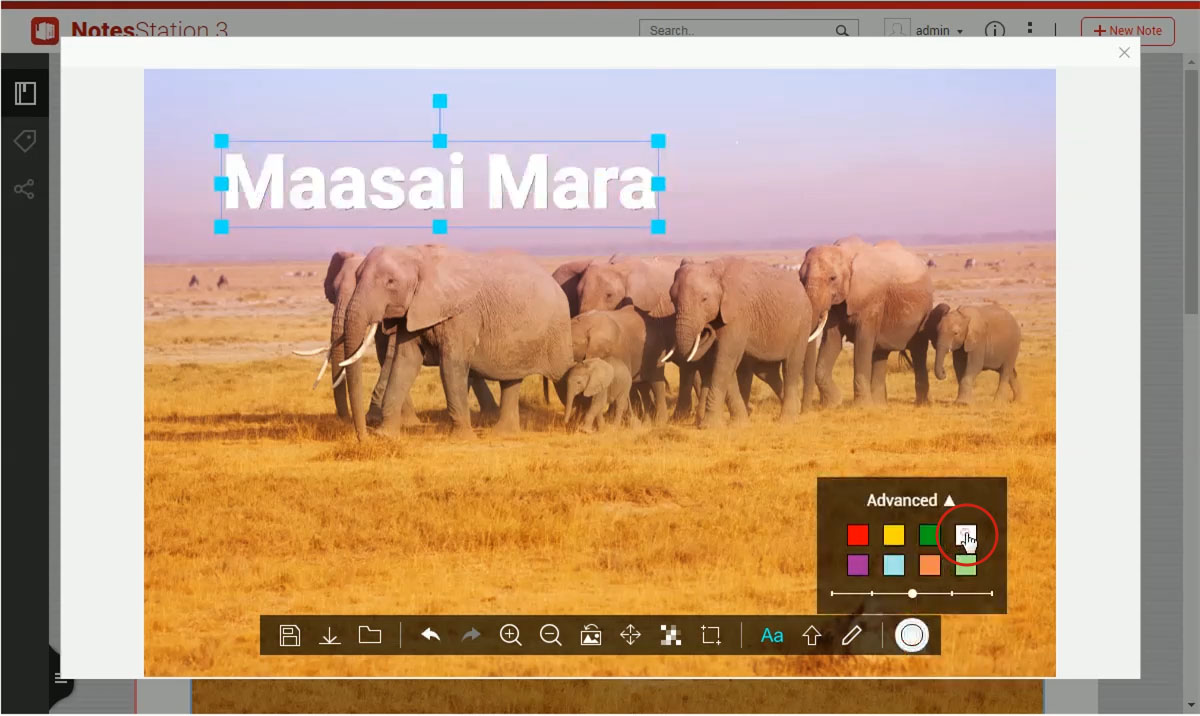This screenshot has width=1200, height=716.
Task: Open the folder icon in toolbar
Action: coord(370,635)
